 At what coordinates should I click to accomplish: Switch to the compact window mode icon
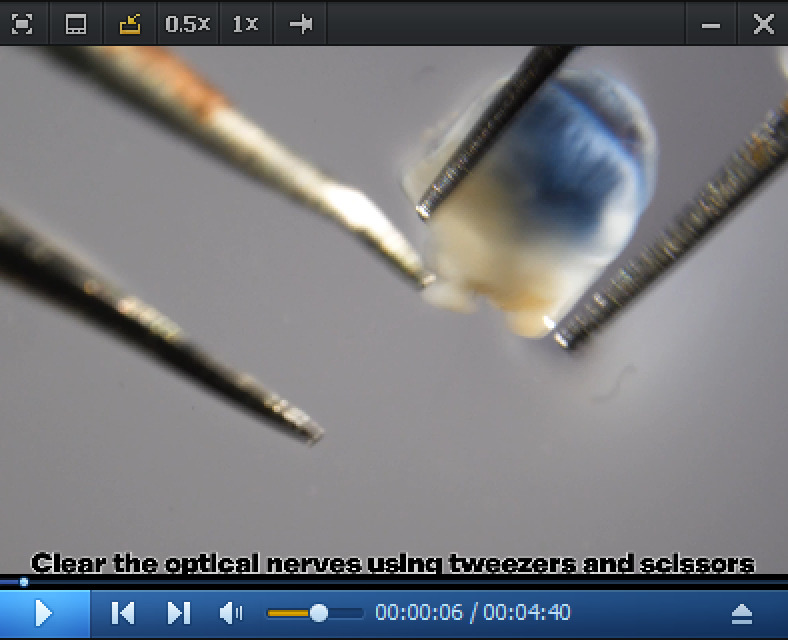pyautogui.click(x=76, y=24)
